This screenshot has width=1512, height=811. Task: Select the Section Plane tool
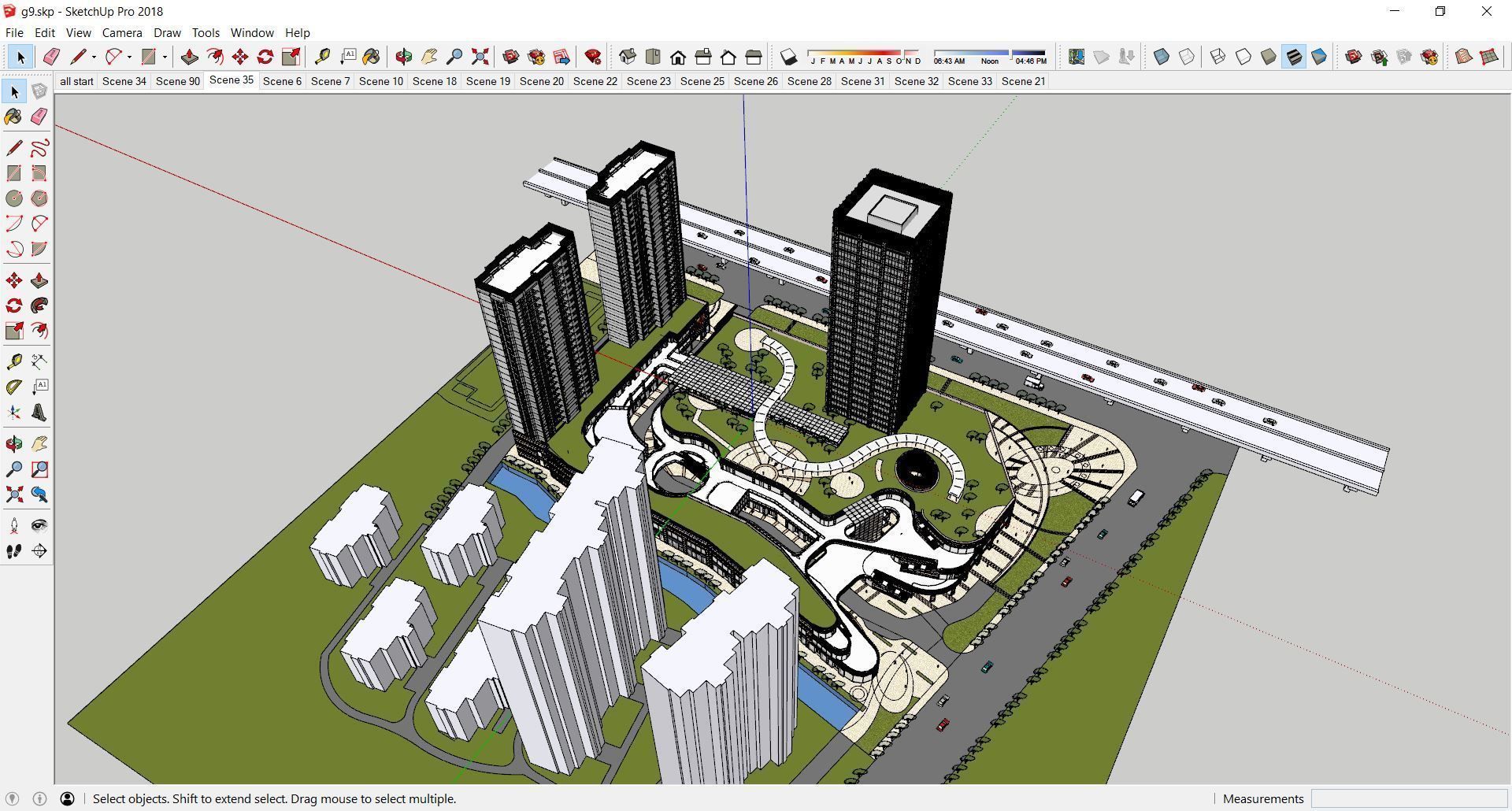click(x=39, y=551)
